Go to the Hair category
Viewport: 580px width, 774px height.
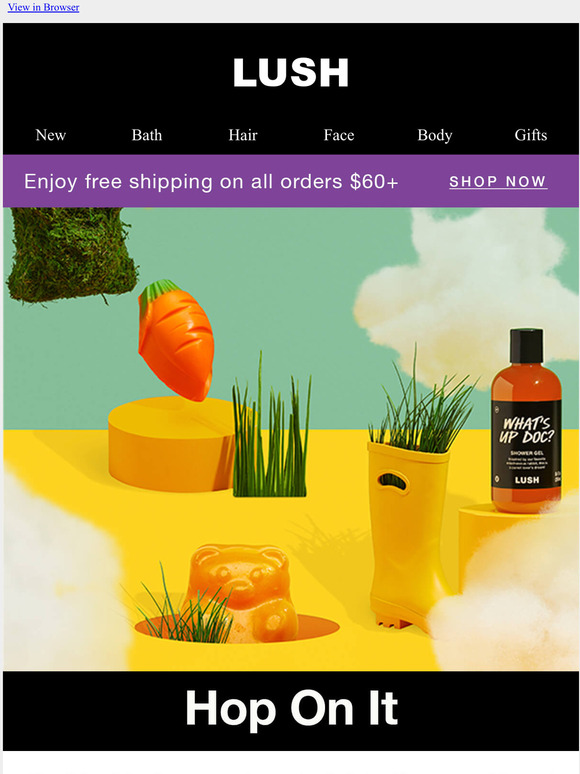pos(243,135)
